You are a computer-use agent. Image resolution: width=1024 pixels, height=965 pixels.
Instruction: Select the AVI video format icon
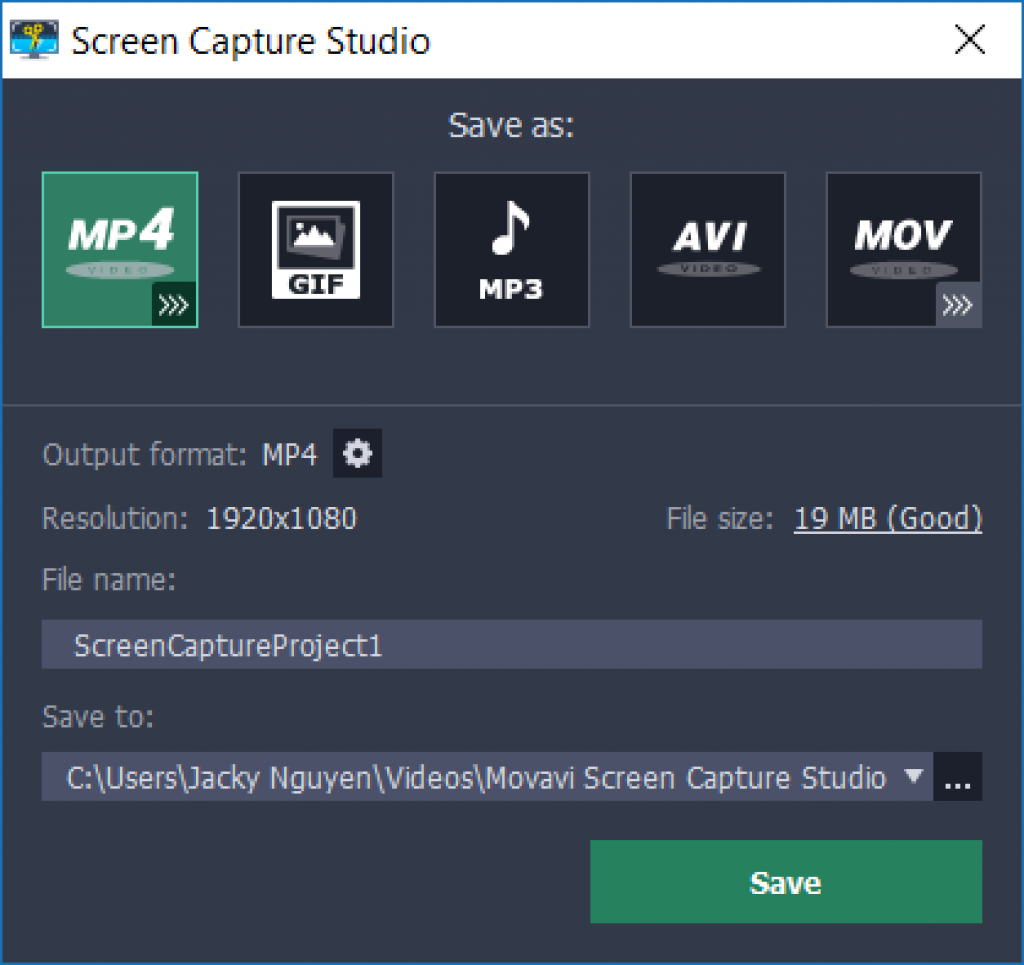pos(708,249)
